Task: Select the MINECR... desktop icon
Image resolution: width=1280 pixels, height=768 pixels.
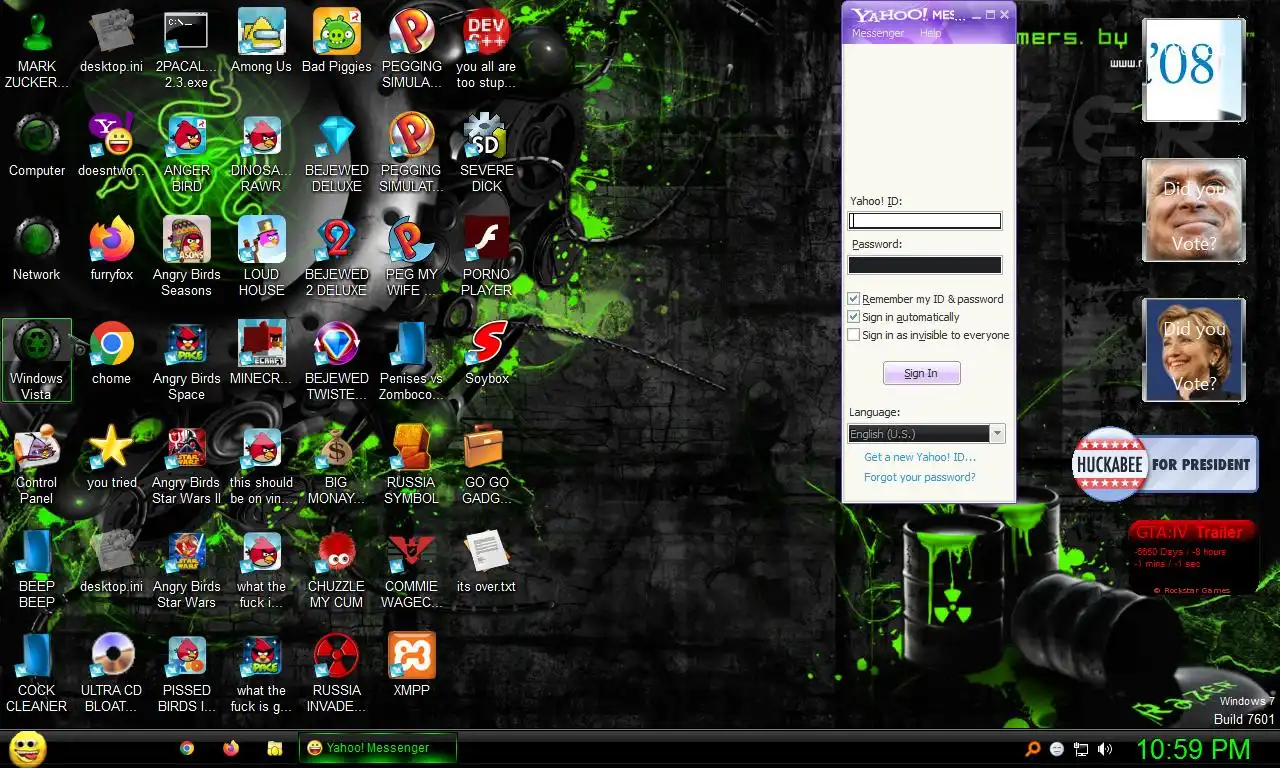Action: pos(261,354)
